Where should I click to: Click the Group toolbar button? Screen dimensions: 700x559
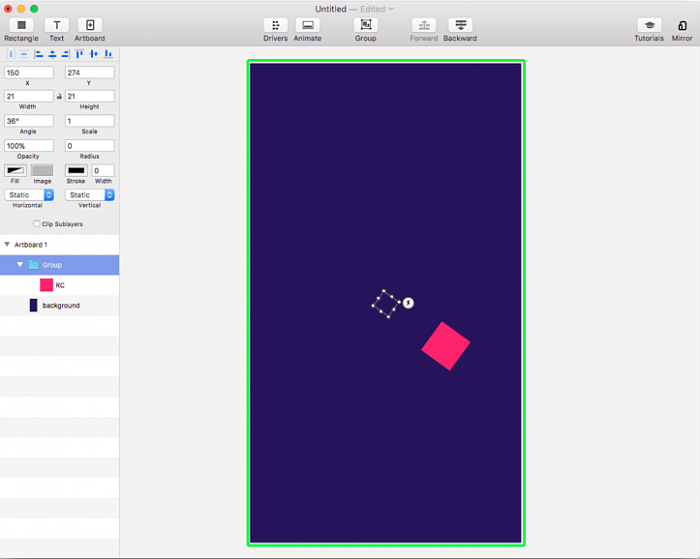pyautogui.click(x=366, y=25)
